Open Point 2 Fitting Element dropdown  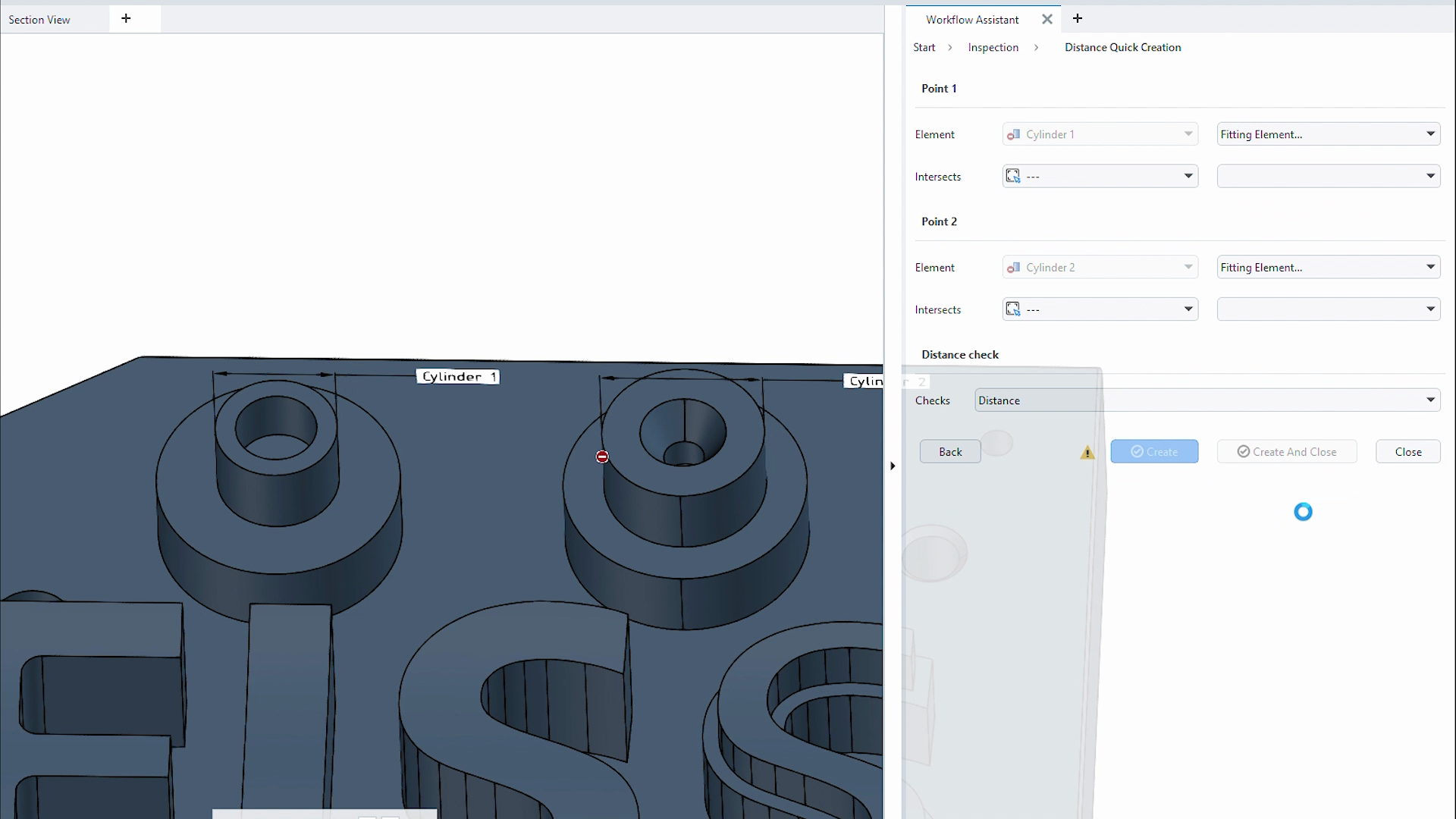click(x=1328, y=267)
